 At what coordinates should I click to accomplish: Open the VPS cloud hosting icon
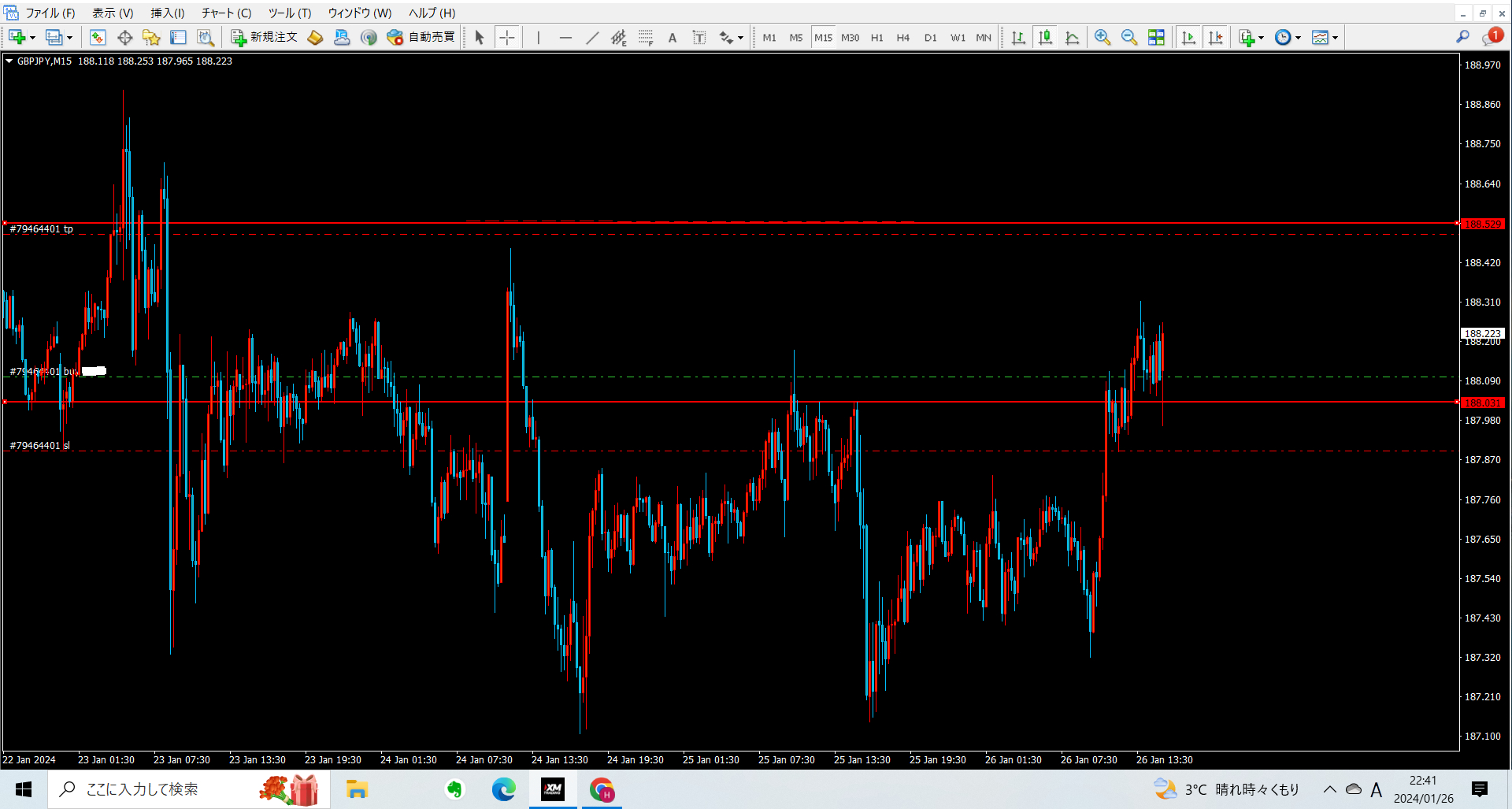coord(342,37)
